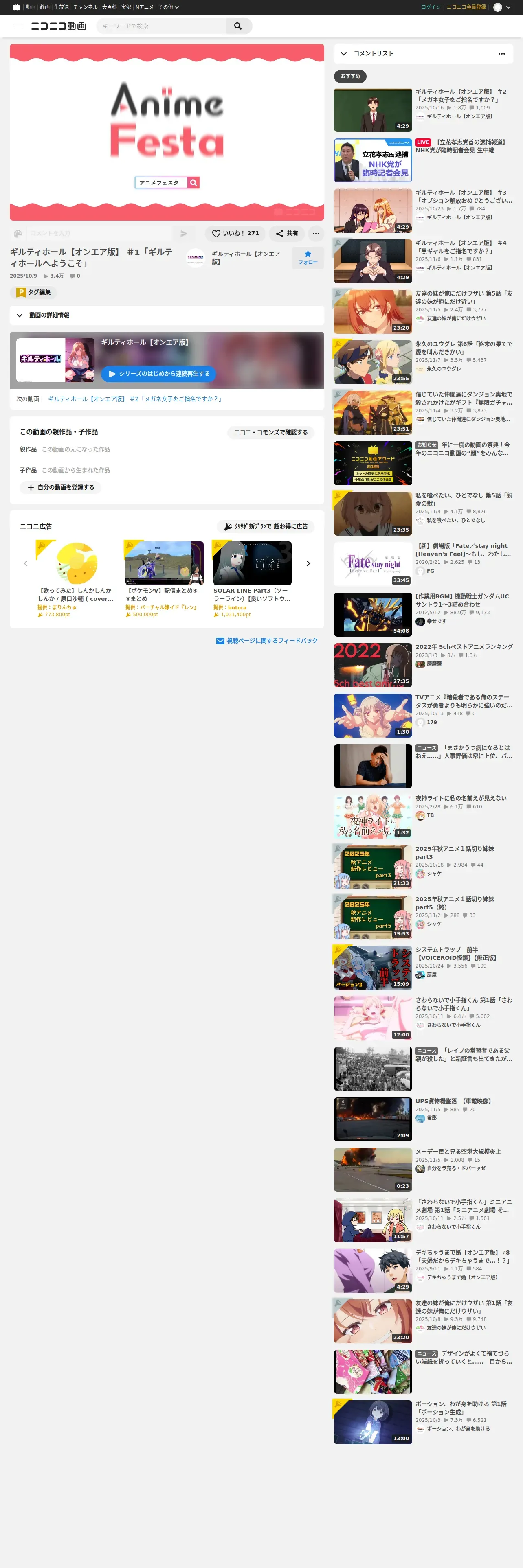Open the comment color palette icon
This screenshot has width=523, height=1568.
point(18,233)
